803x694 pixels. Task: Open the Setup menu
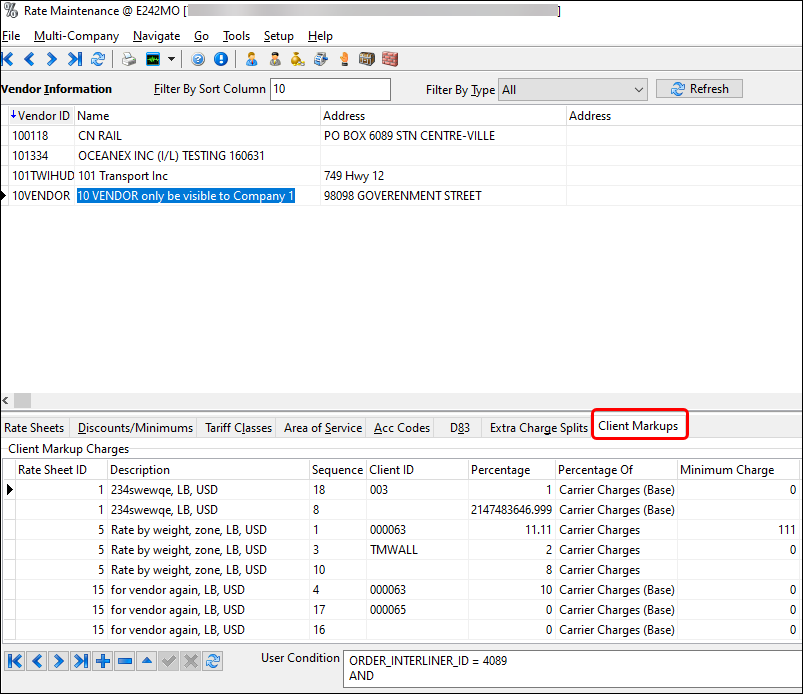pyautogui.click(x=278, y=36)
